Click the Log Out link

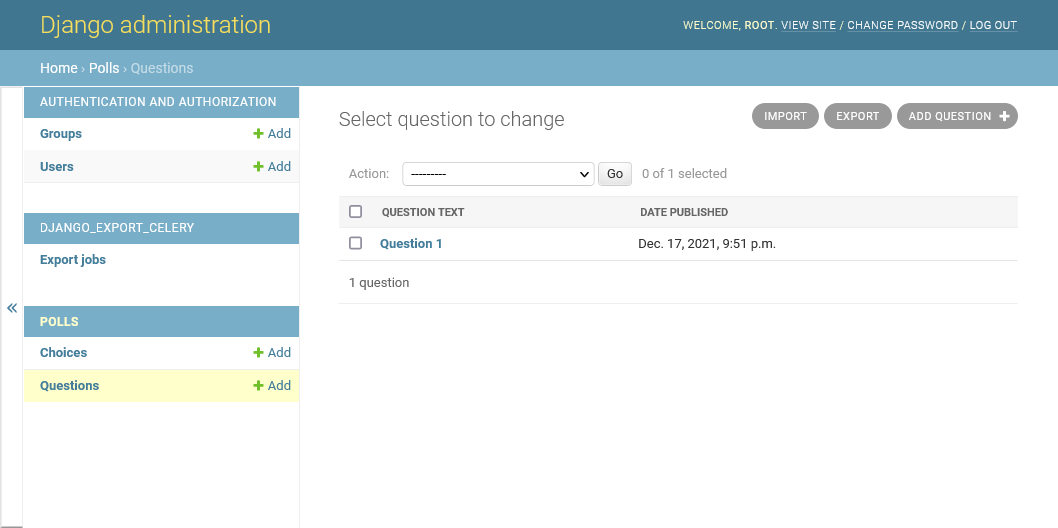coord(993,25)
